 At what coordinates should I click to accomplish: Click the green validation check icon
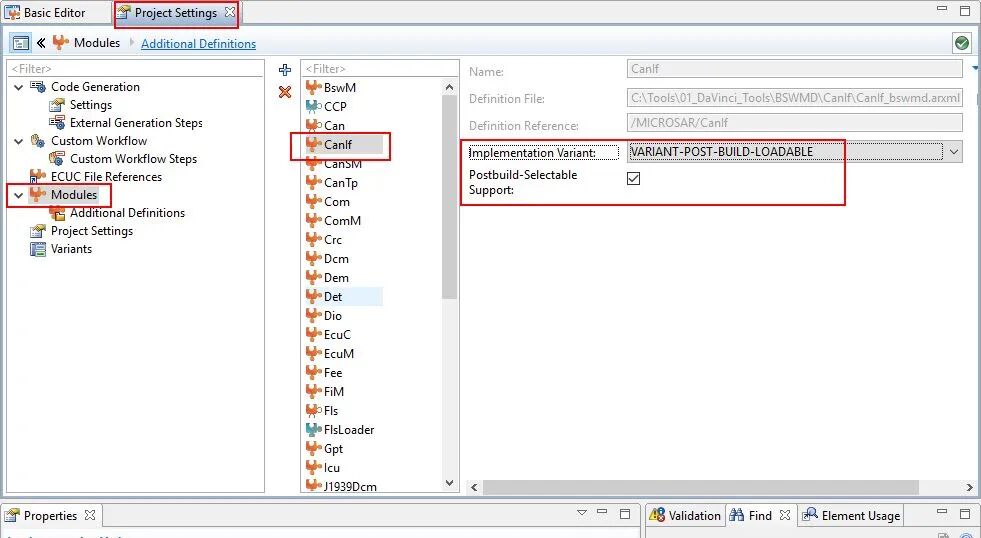point(962,43)
